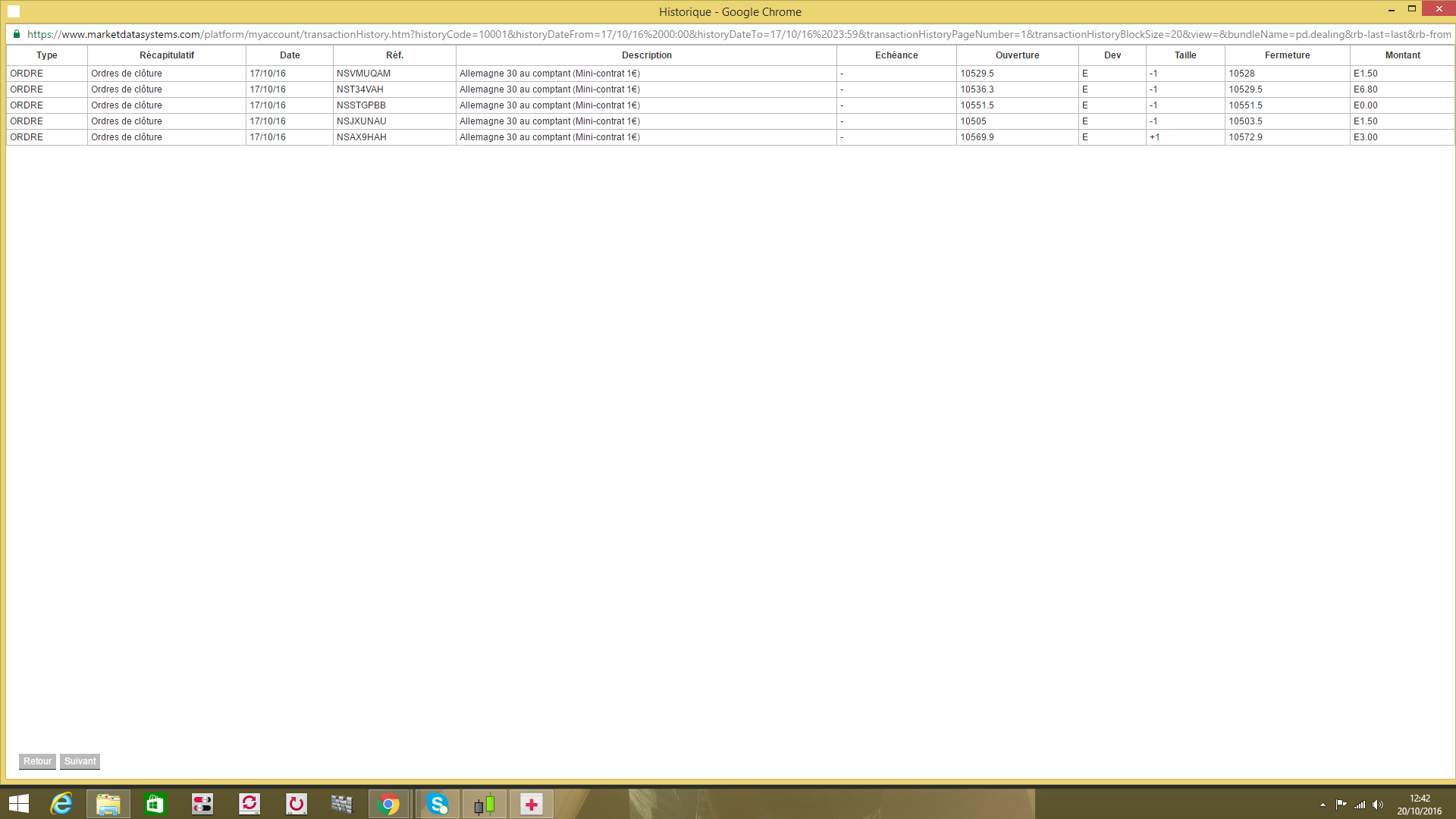Open the red cross app icon

(532, 804)
